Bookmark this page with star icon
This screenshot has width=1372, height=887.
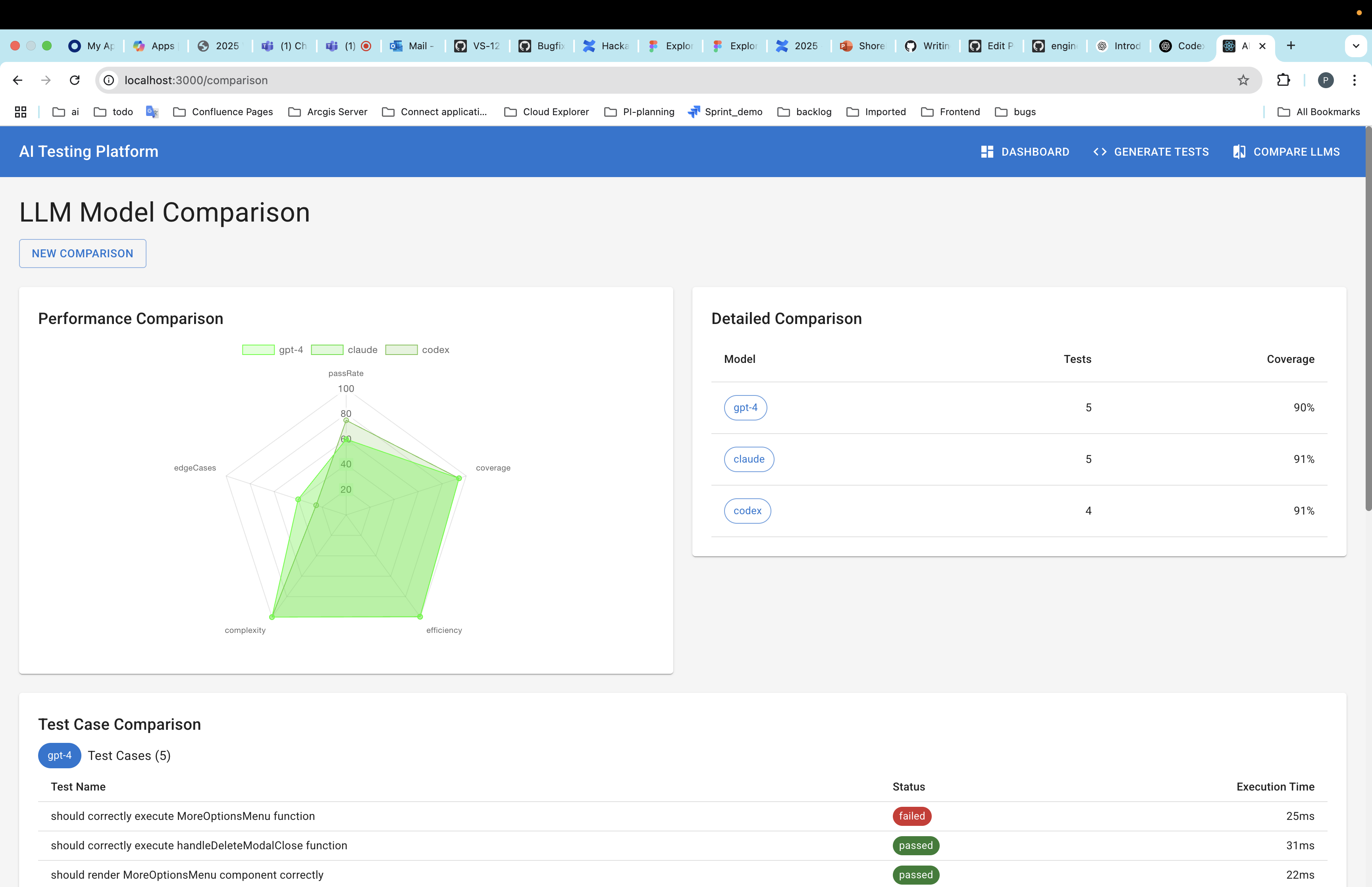point(1243,80)
